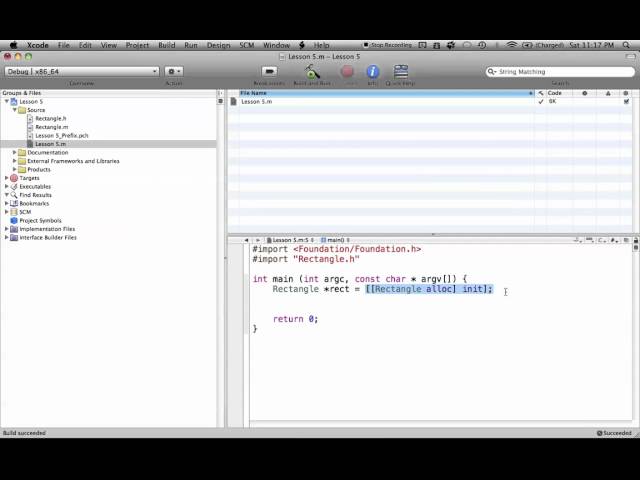Click the warnings triangle column header
640x480 pixels.
point(608,93)
